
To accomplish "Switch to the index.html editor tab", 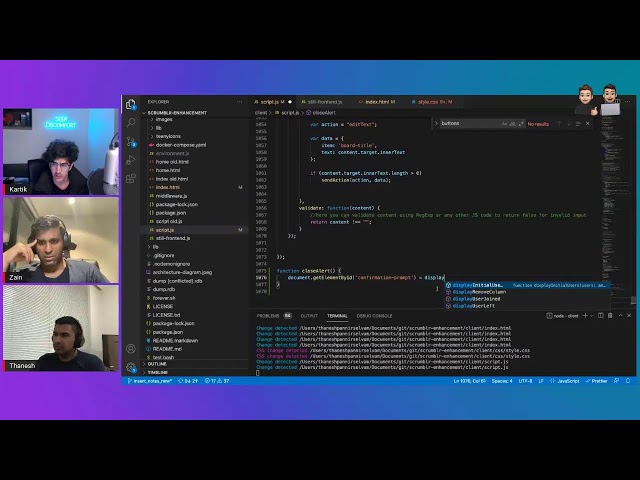I will pos(377,102).
